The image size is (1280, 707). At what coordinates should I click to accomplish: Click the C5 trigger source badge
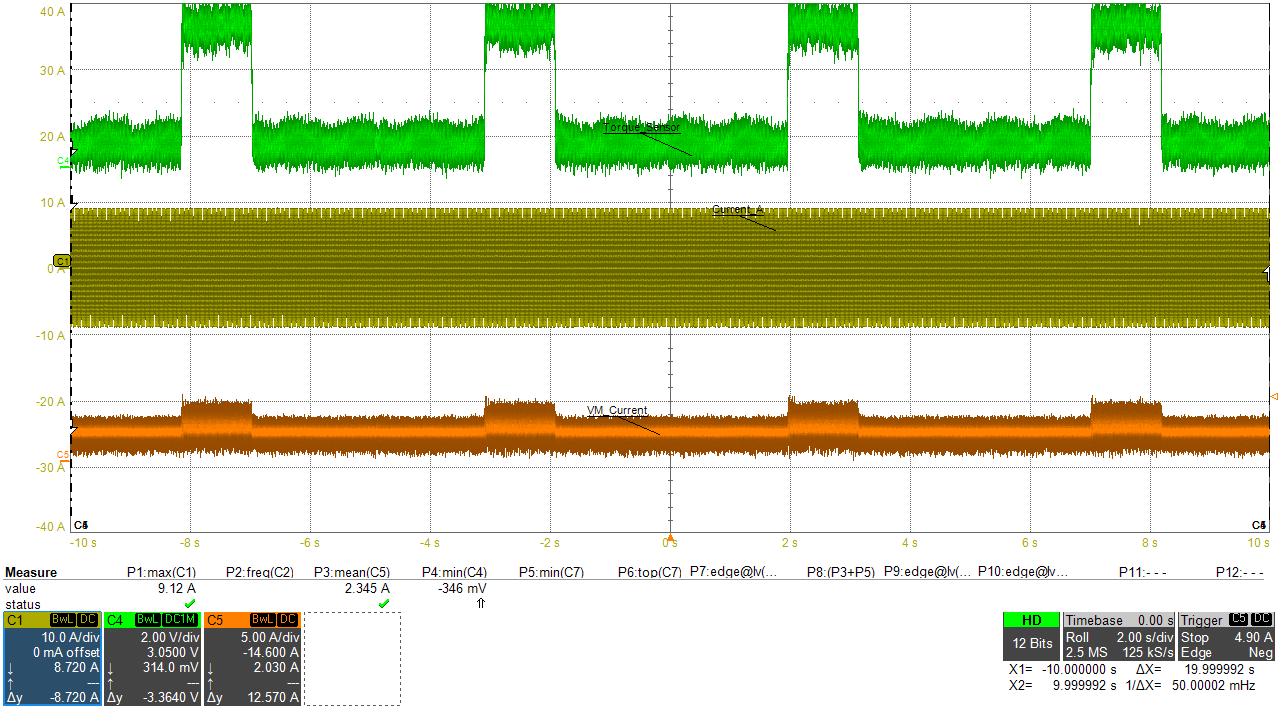pyautogui.click(x=1237, y=620)
